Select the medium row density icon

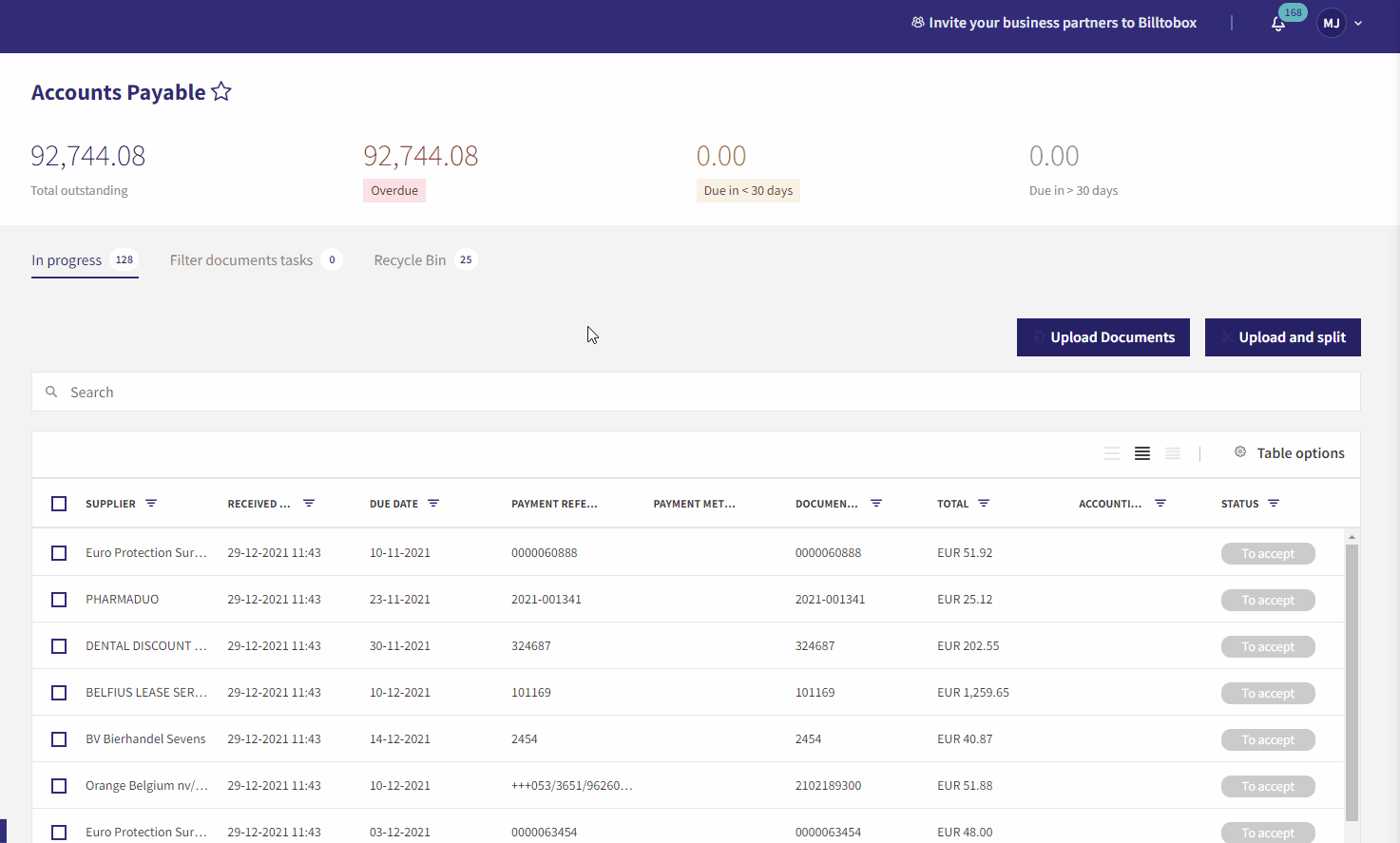pyautogui.click(x=1142, y=453)
